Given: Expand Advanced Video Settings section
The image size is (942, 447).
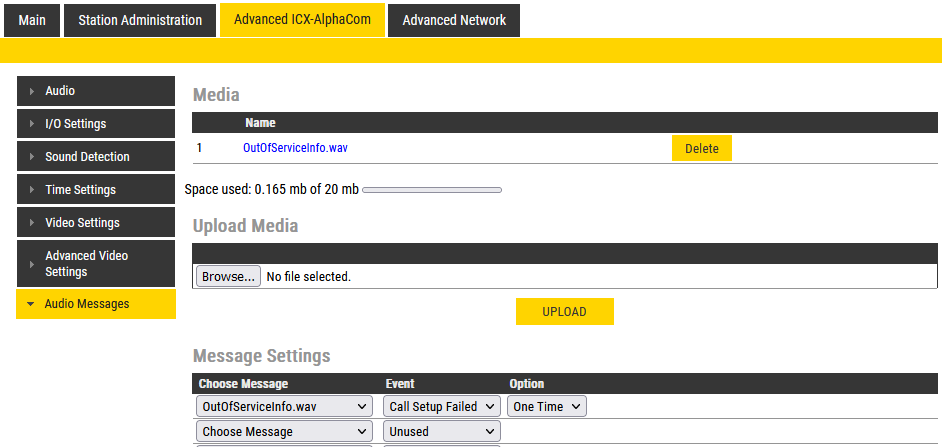Looking at the screenshot, I should coord(96,264).
